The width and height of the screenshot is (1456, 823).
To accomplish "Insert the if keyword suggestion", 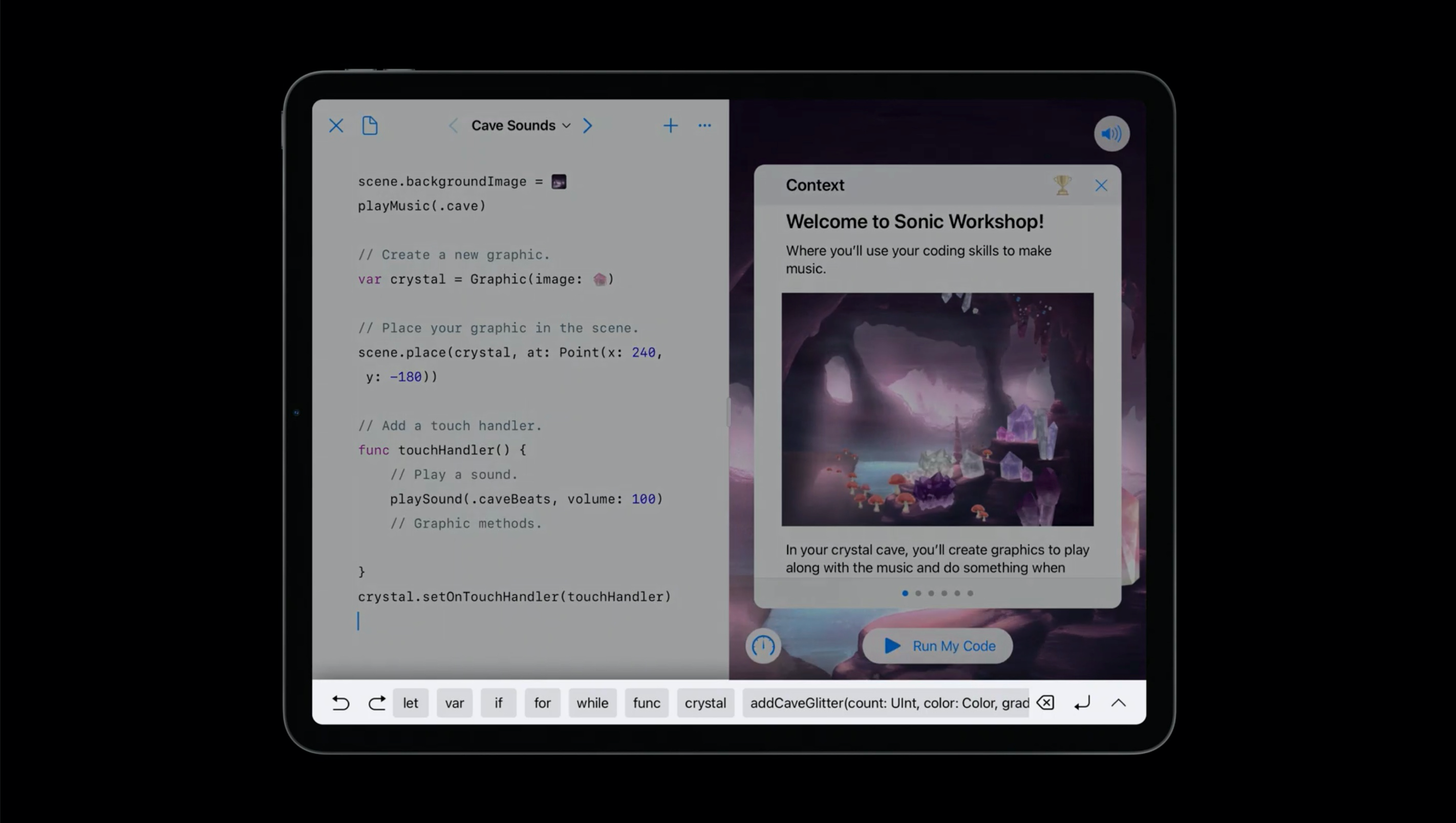I will click(x=499, y=703).
